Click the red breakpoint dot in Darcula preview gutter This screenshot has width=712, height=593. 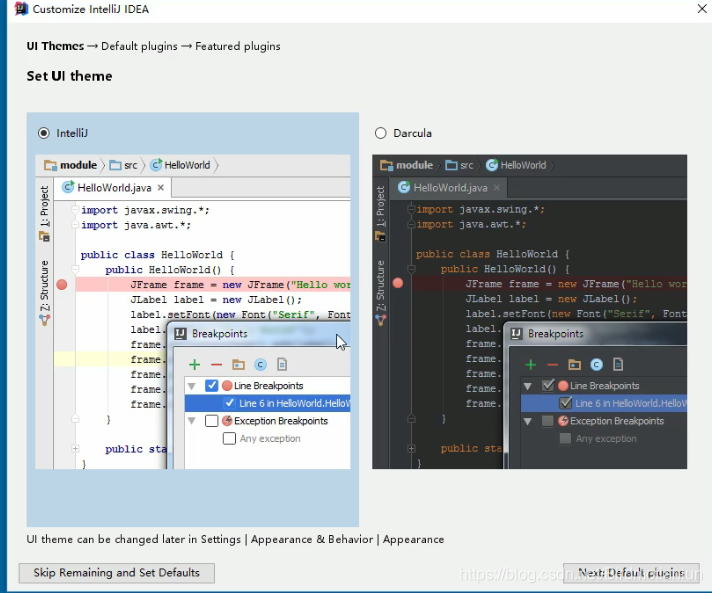(x=398, y=283)
